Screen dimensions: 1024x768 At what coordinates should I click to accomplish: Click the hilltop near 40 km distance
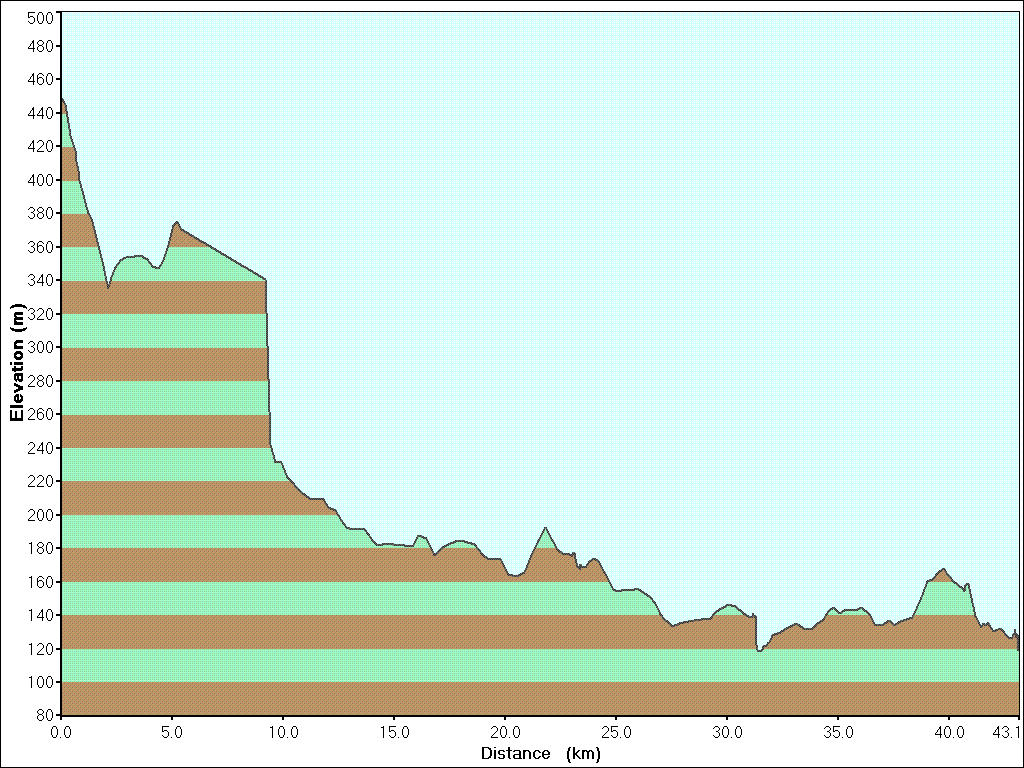click(942, 569)
